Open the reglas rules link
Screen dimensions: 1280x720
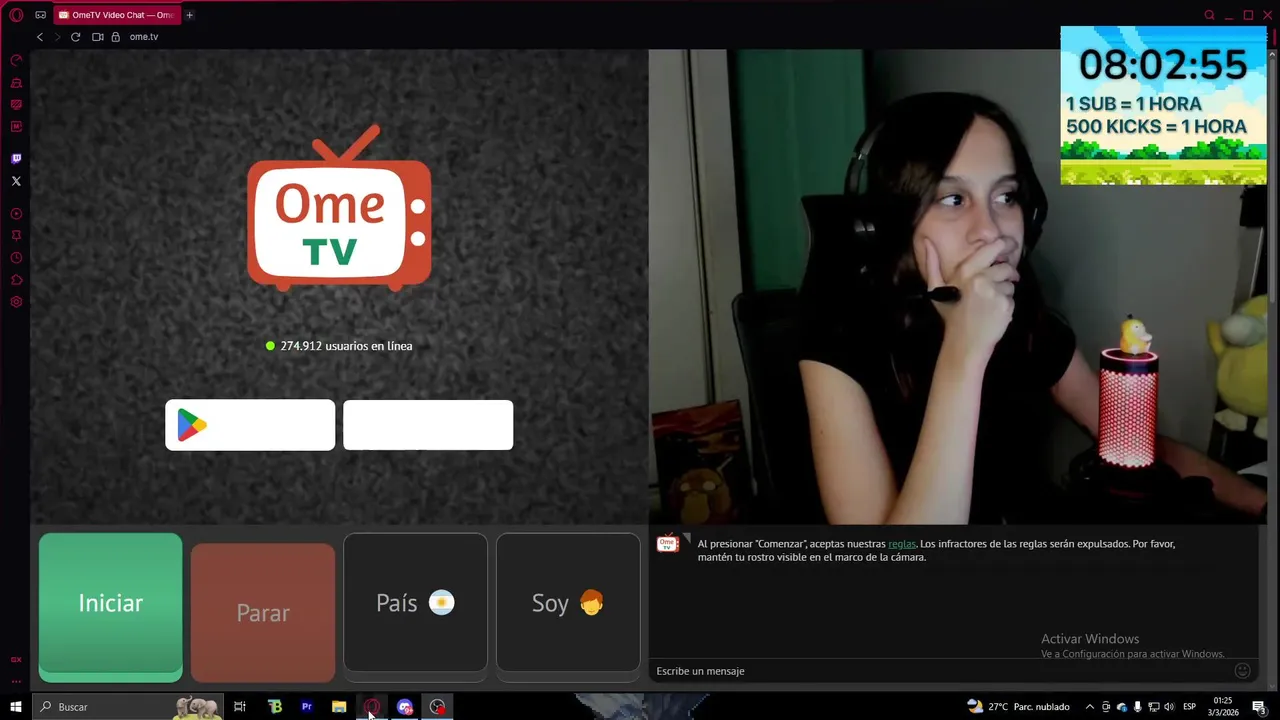(902, 544)
